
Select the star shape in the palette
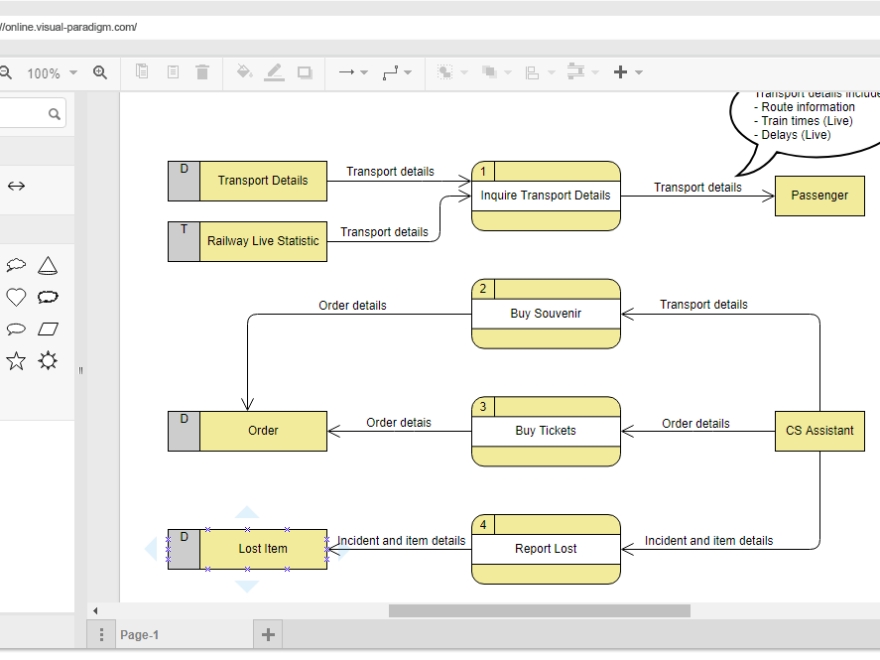pyautogui.click(x=16, y=360)
